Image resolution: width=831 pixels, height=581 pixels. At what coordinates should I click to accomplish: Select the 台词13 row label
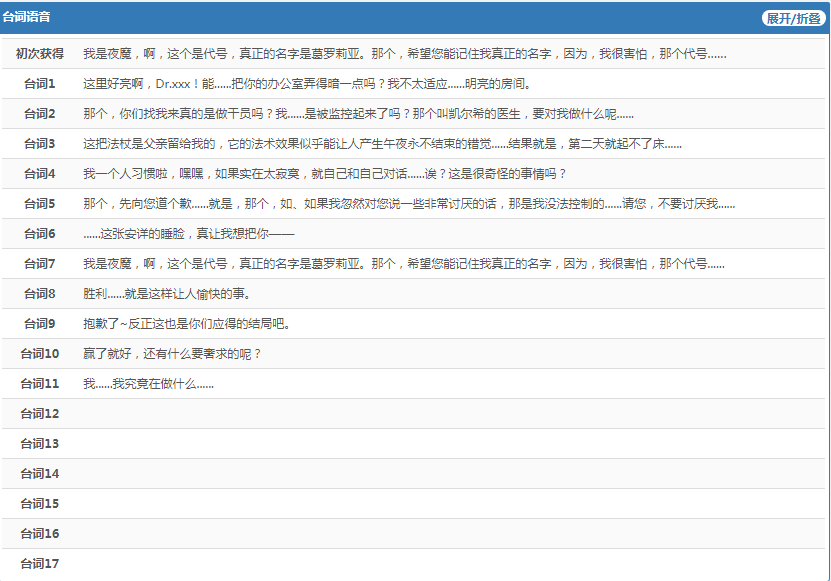click(x=40, y=444)
